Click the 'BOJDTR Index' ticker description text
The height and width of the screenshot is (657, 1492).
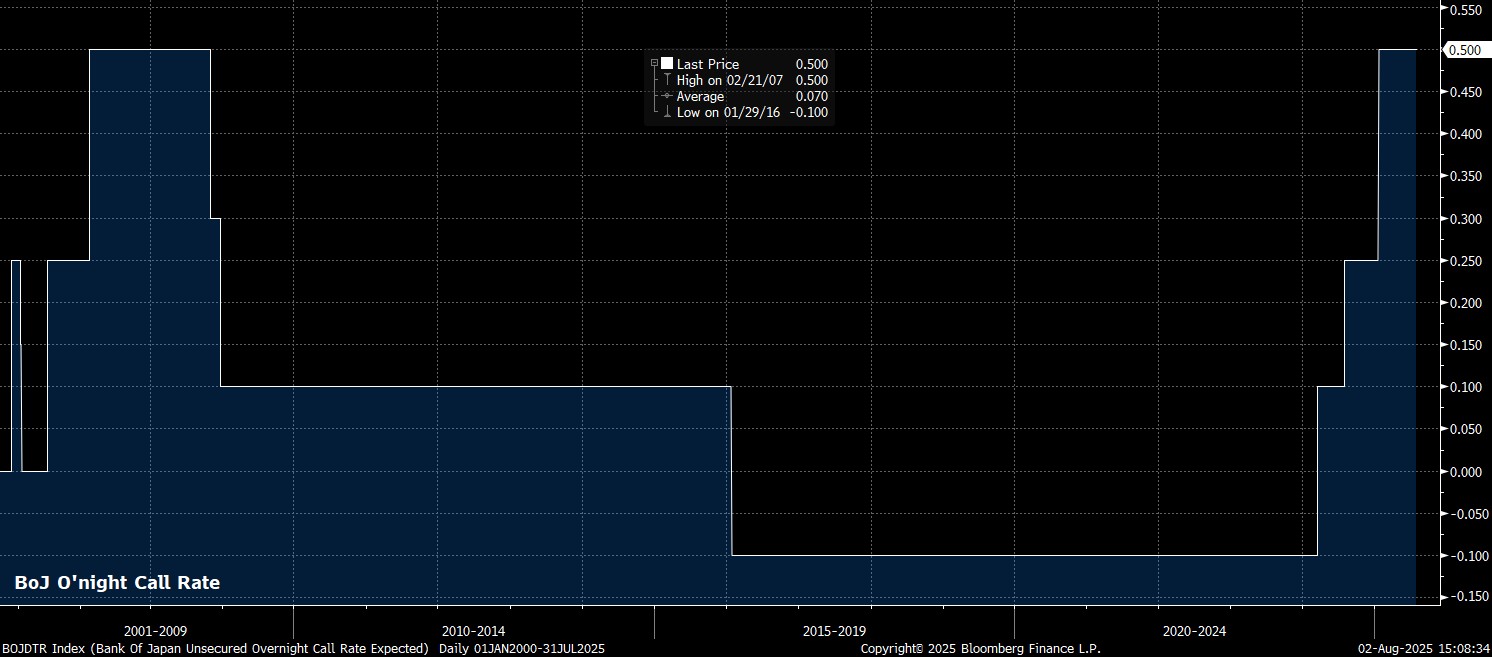[216, 649]
